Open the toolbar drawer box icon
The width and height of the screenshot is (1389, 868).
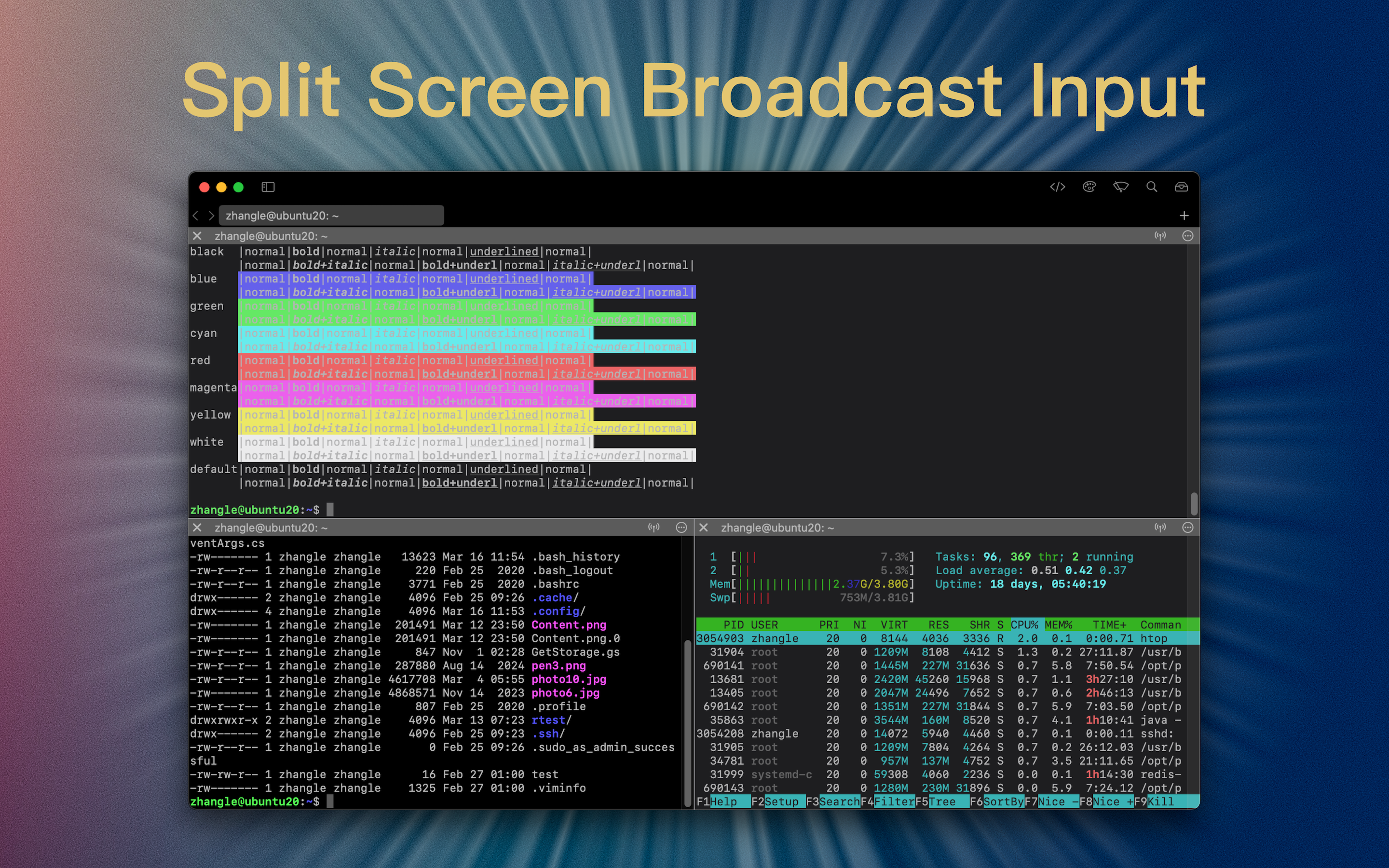coord(1181,187)
